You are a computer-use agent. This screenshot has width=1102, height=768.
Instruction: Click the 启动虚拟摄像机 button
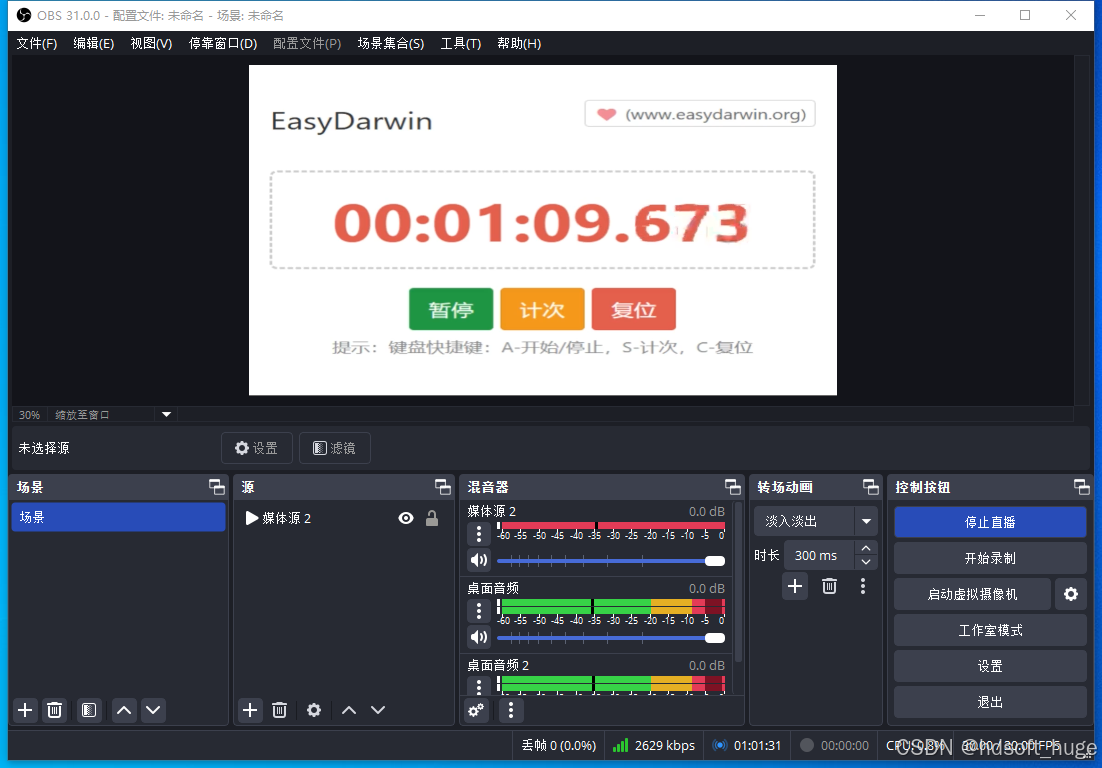[973, 594]
